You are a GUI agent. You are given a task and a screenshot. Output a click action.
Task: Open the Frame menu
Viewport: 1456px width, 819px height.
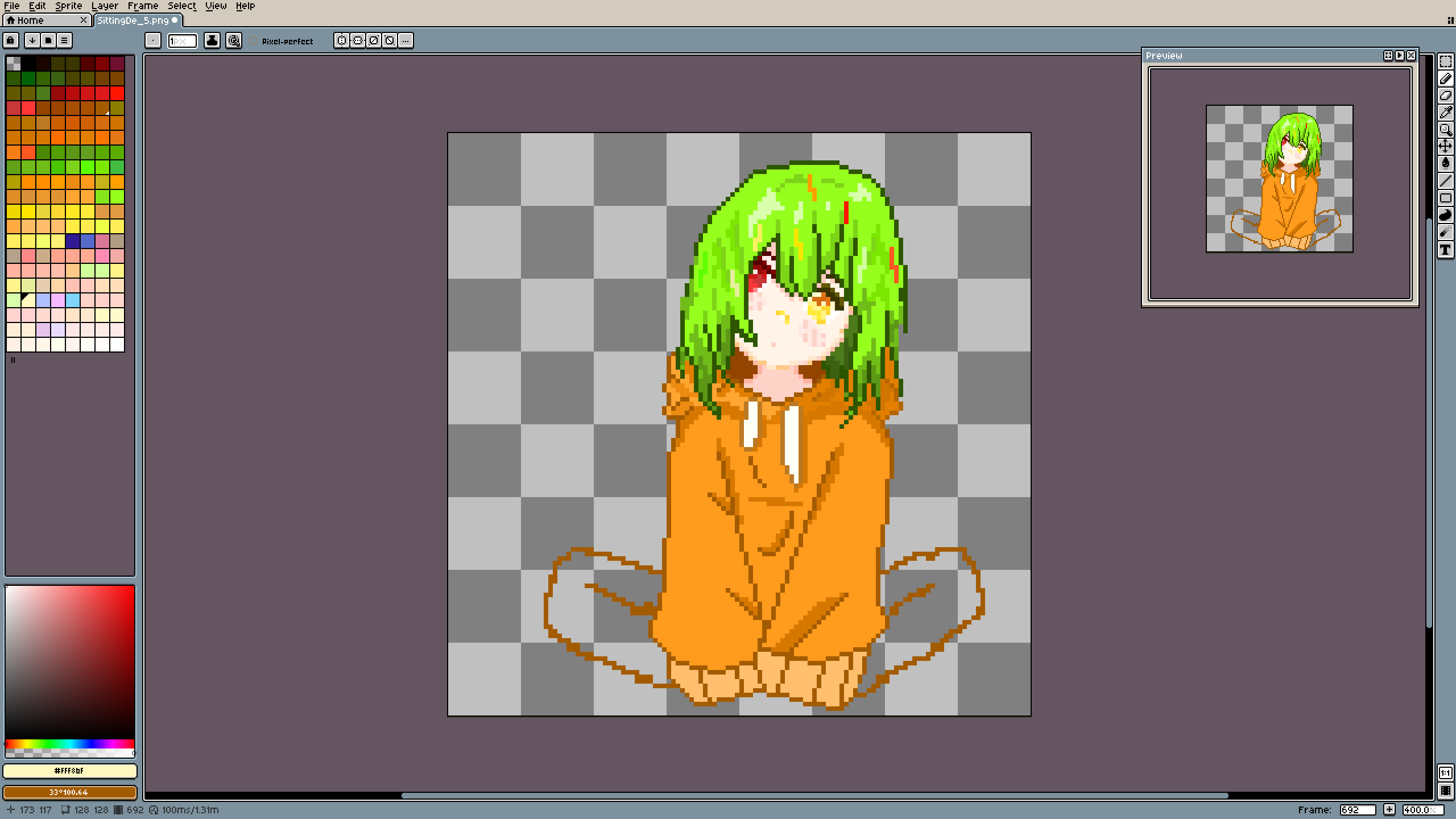coord(143,6)
